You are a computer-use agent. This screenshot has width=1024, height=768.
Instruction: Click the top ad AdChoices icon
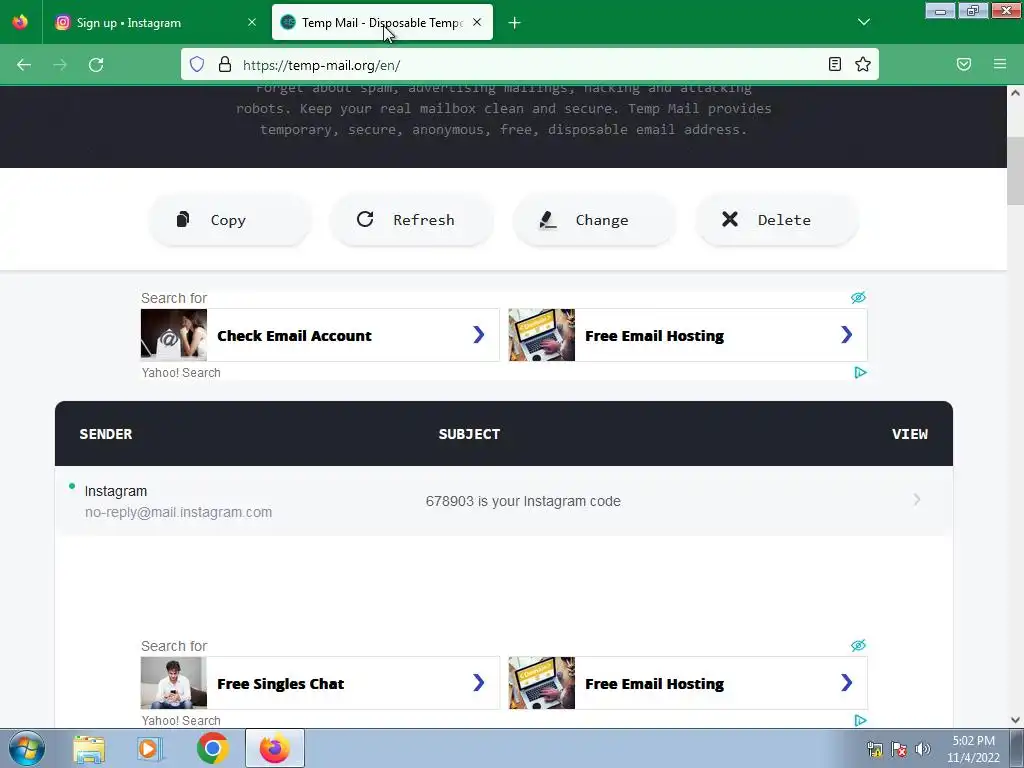[x=860, y=373]
